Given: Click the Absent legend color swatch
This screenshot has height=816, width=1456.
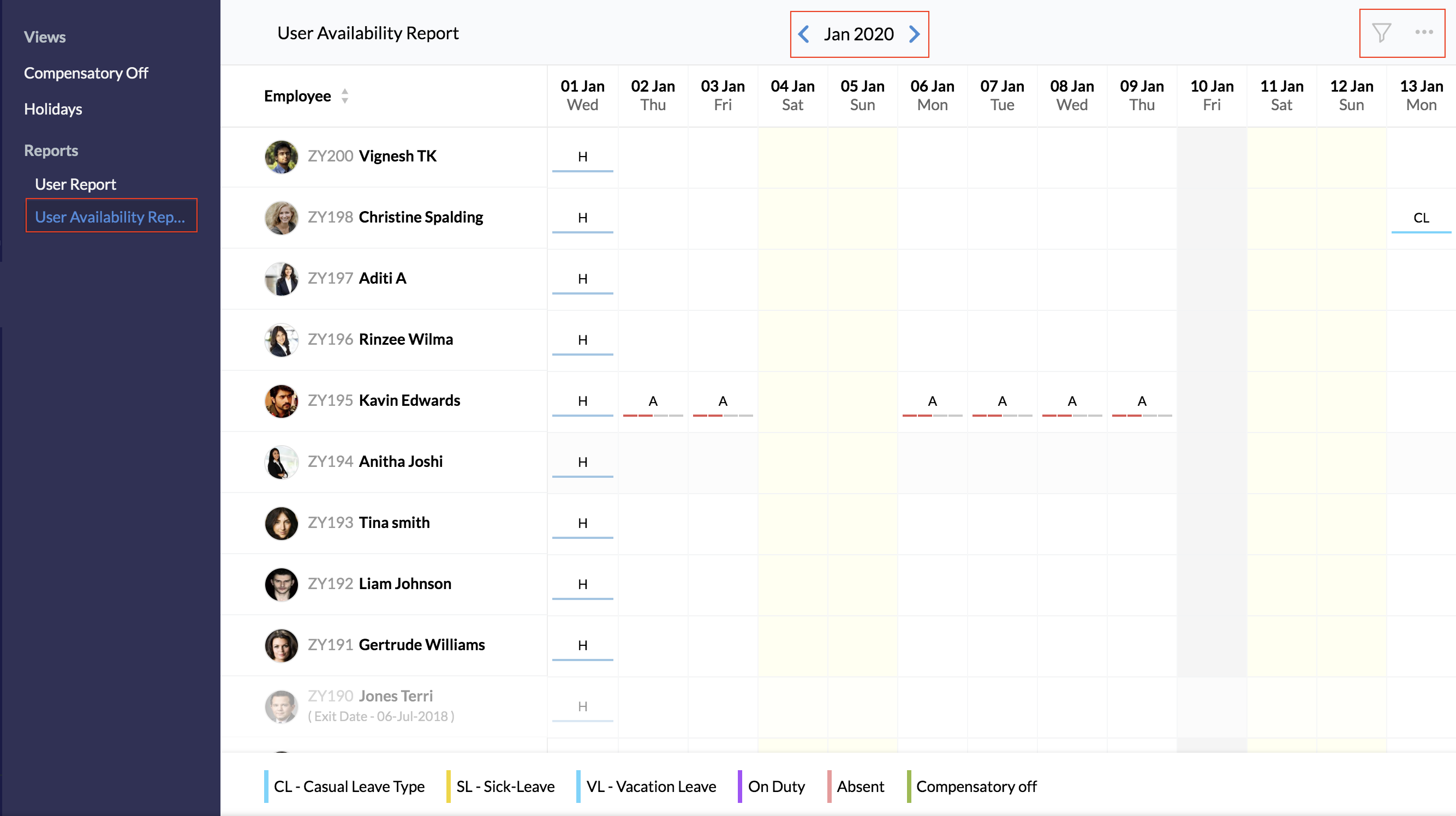Looking at the screenshot, I should tap(829, 786).
